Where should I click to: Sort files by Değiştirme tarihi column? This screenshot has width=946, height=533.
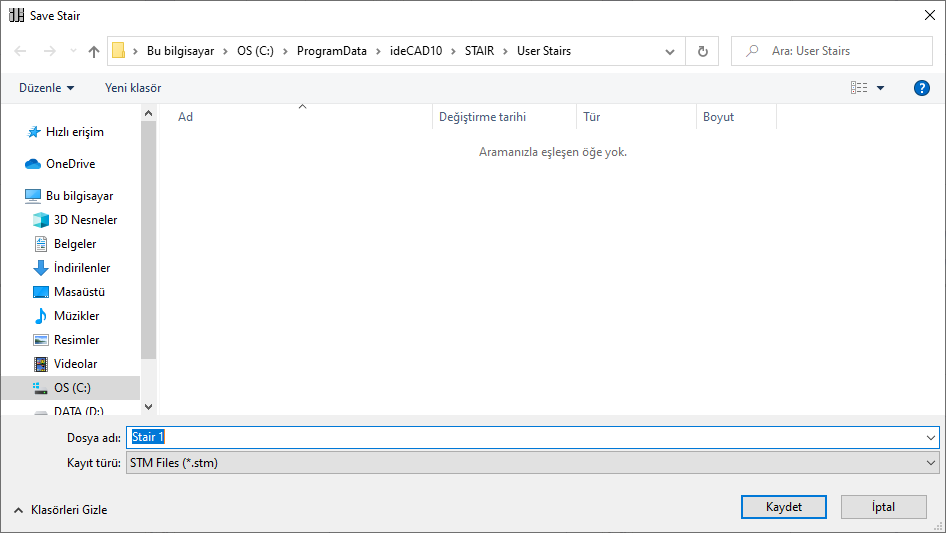(x=482, y=117)
